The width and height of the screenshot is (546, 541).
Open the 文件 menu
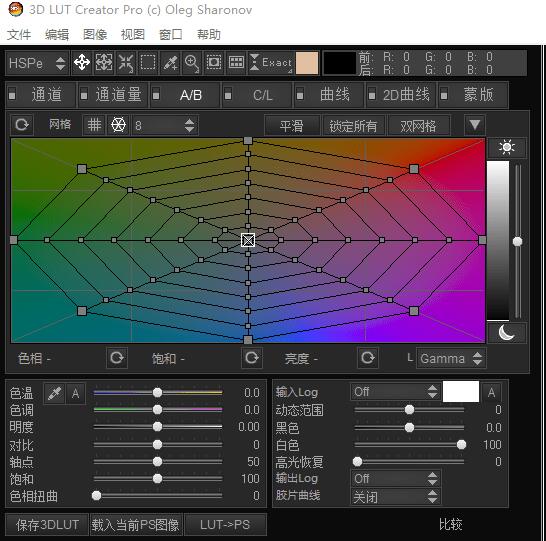[19, 35]
